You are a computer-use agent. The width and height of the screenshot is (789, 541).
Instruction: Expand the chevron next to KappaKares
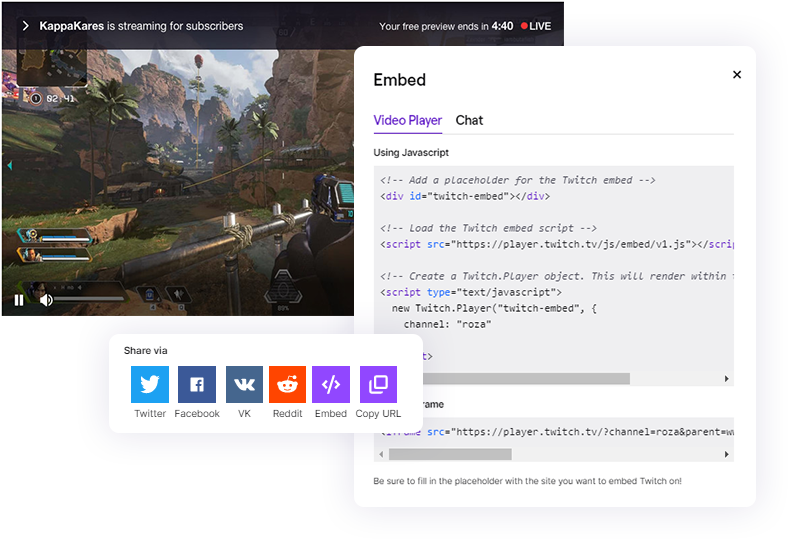(x=26, y=26)
